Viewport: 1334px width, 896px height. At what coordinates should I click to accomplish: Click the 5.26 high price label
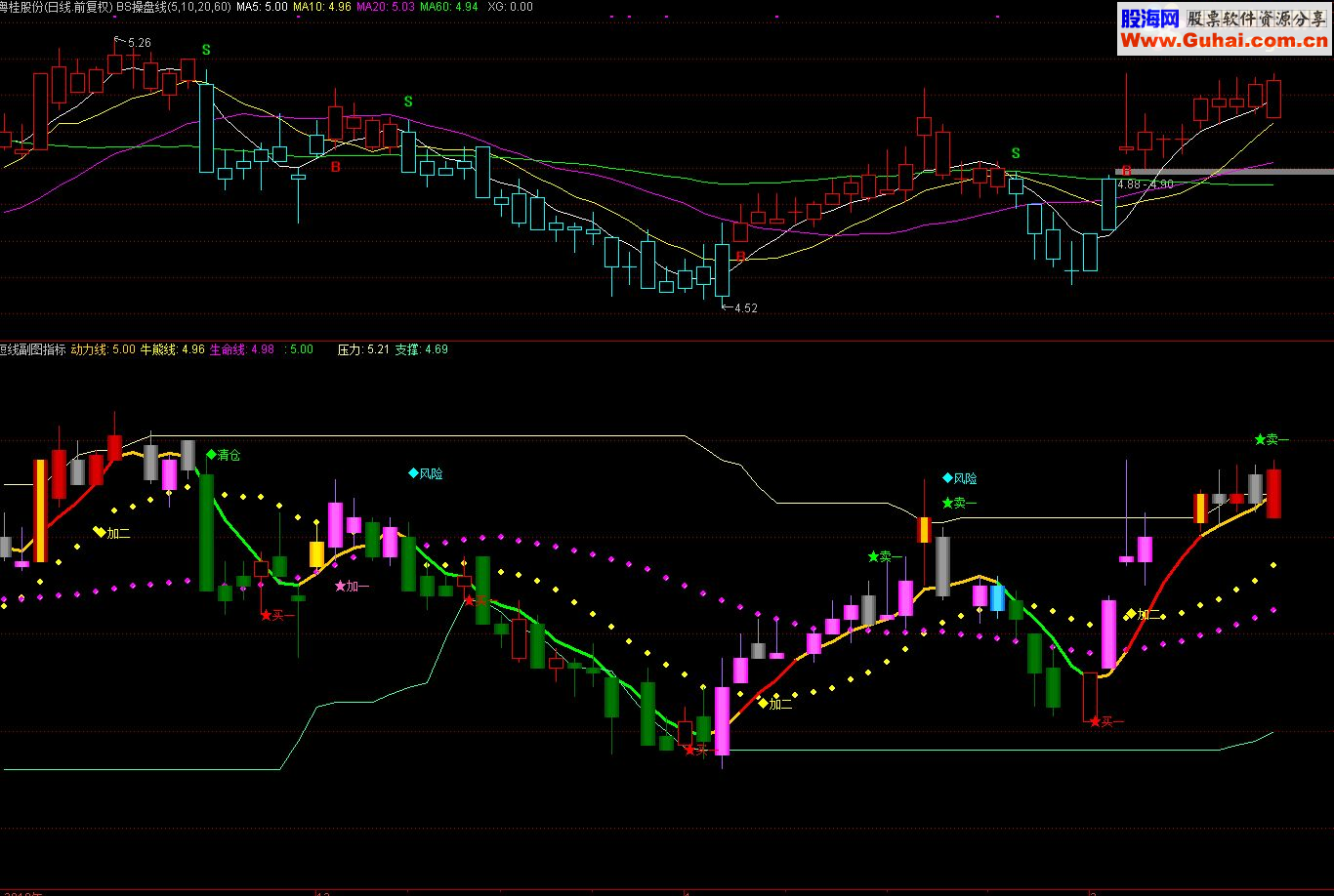click(x=140, y=43)
